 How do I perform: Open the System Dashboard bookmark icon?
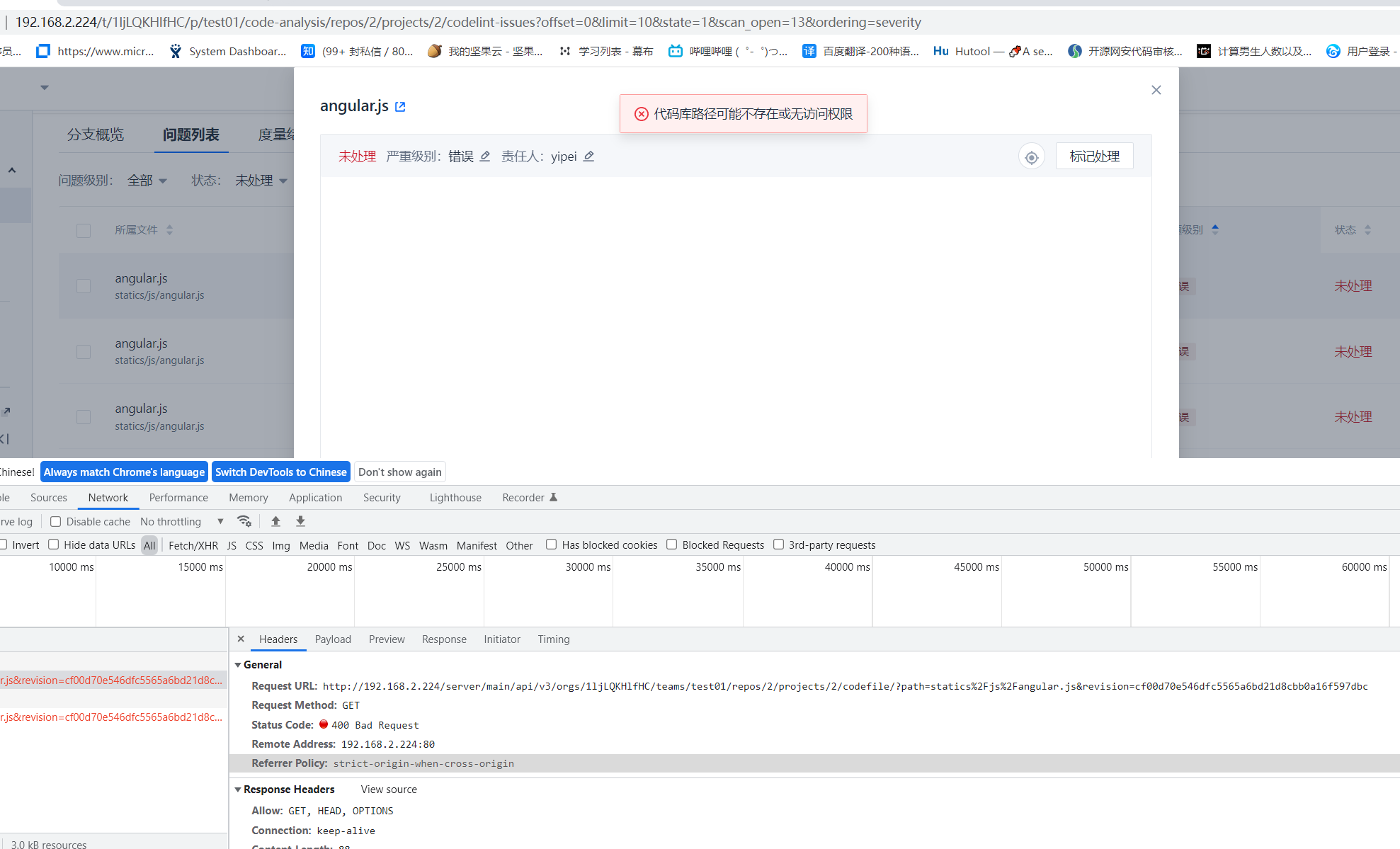[x=175, y=50]
